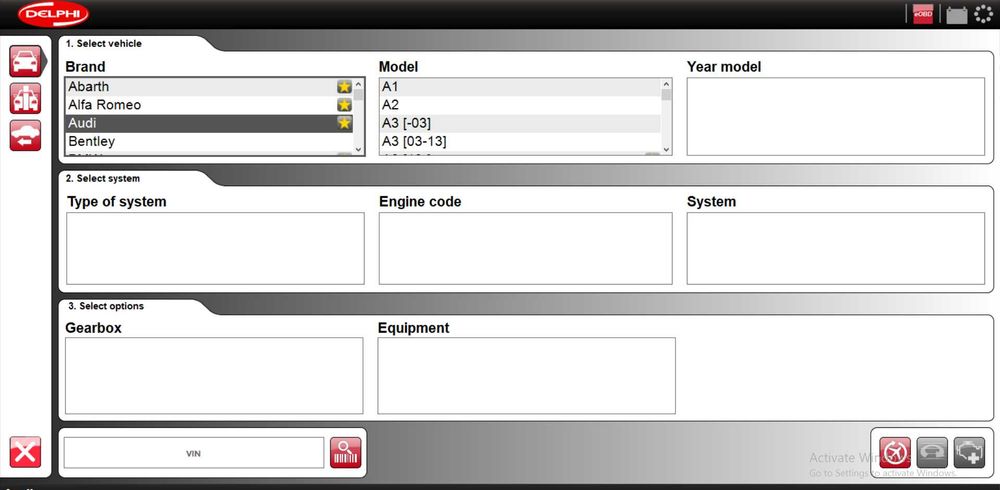The image size is (1000, 490).
Task: Click the VIN input field
Action: click(194, 453)
